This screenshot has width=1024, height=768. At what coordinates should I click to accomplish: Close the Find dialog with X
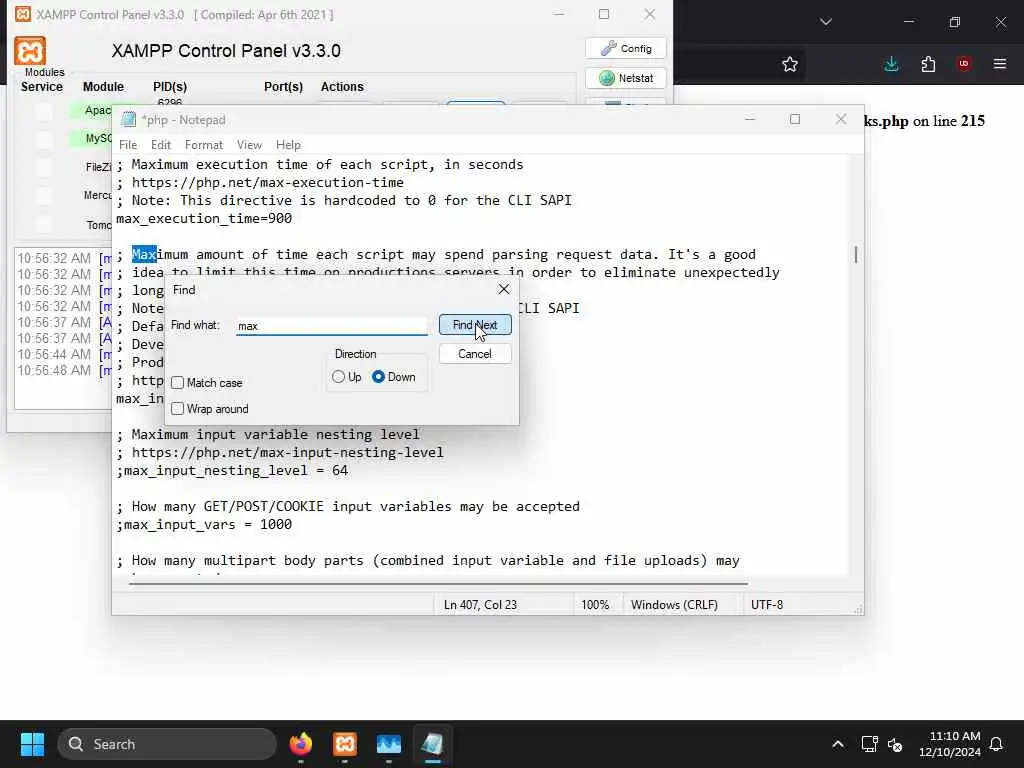[504, 289]
